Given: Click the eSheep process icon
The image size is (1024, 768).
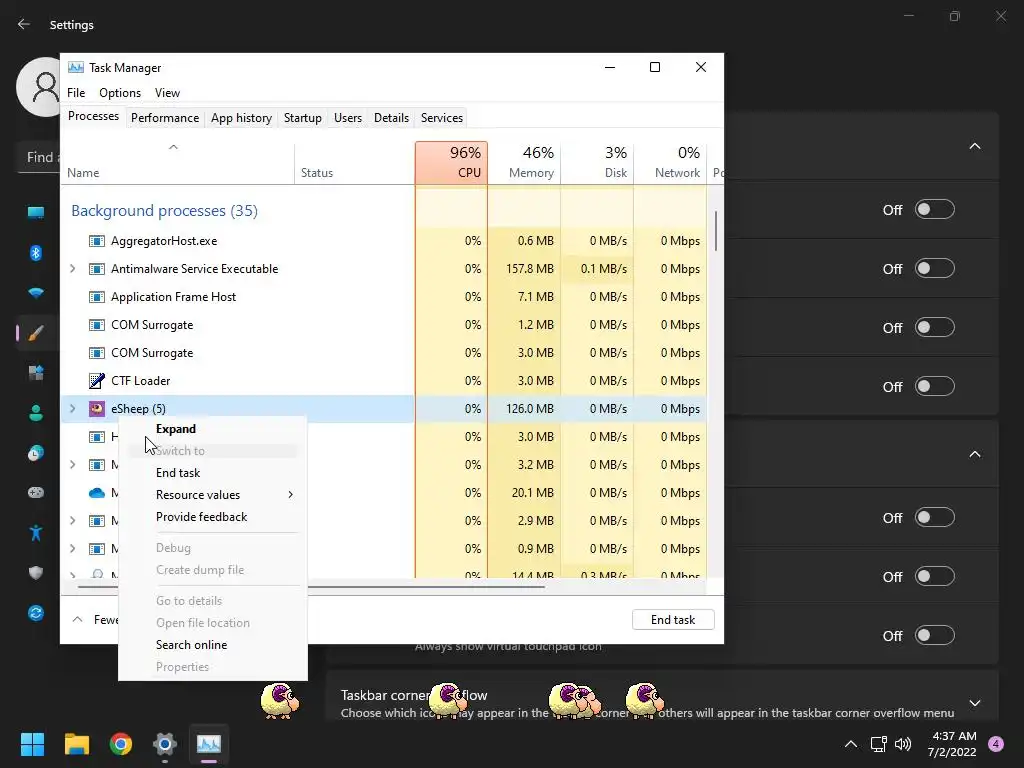Looking at the screenshot, I should click(x=97, y=409).
